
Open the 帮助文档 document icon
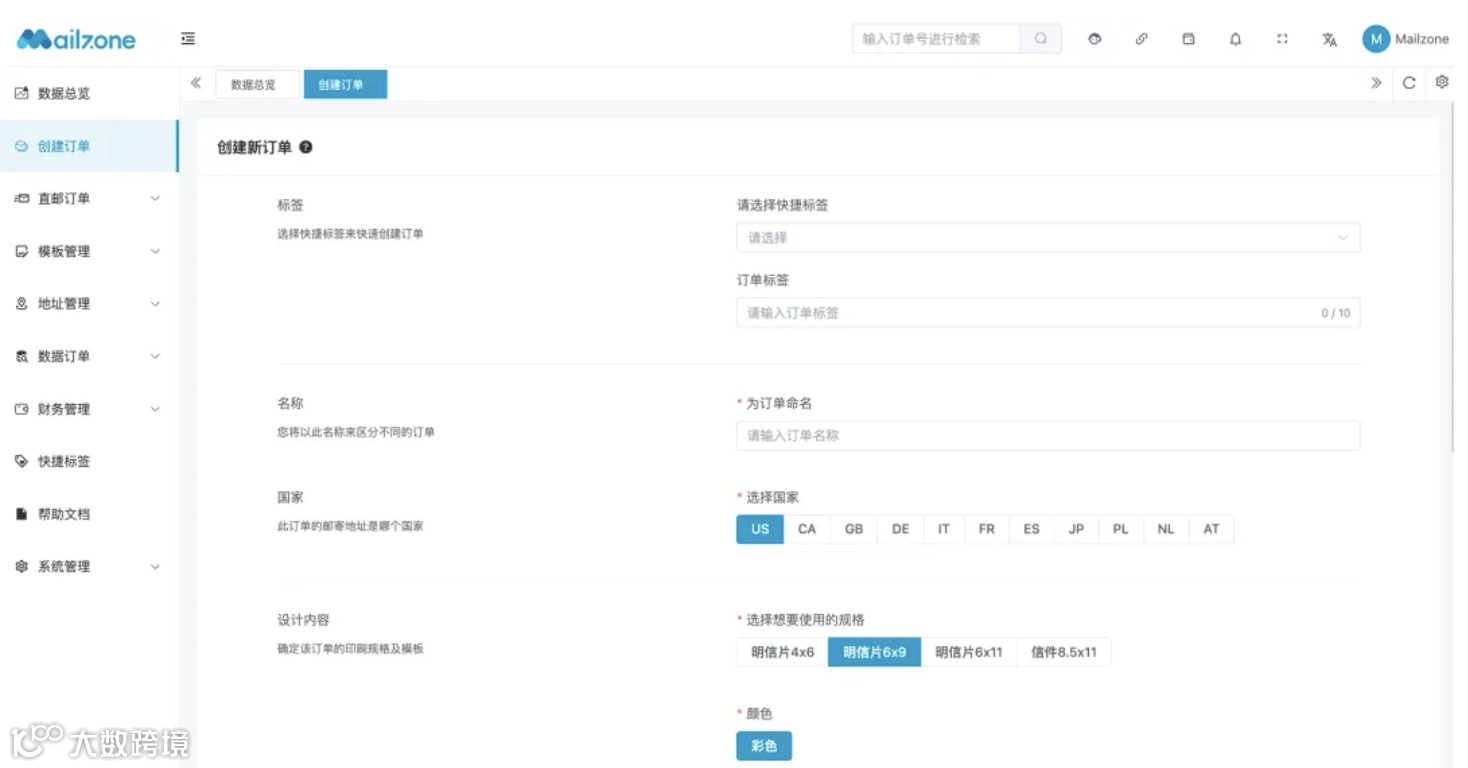pos(22,514)
